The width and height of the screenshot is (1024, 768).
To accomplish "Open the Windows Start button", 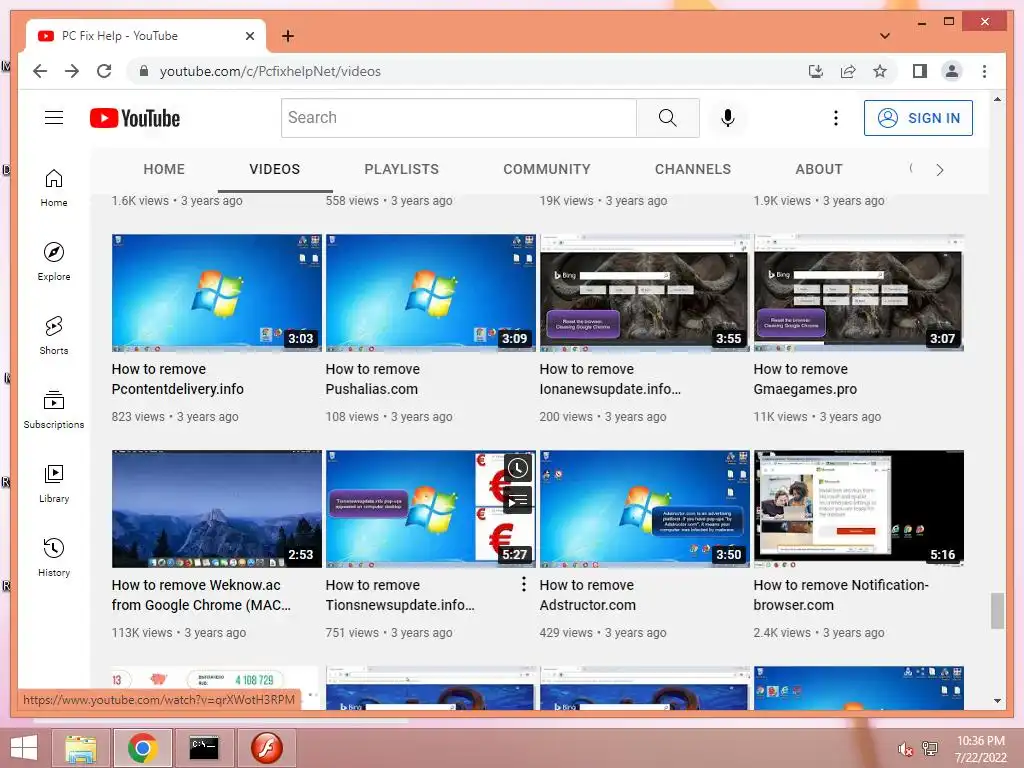I will (24, 748).
